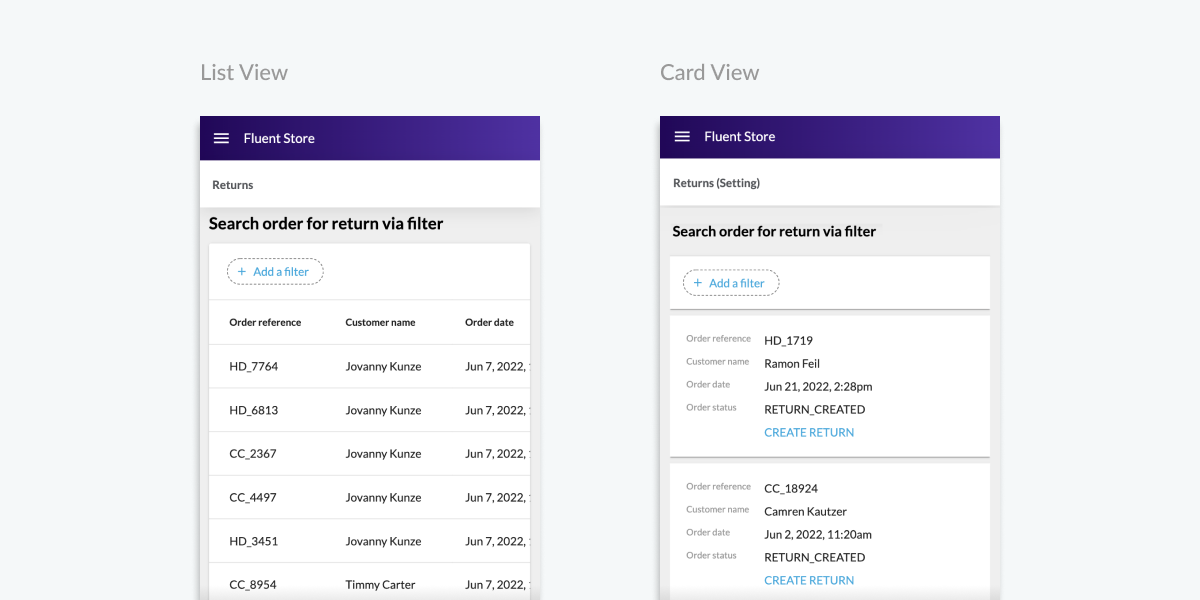Add a filter in the List View
This screenshot has height=600, width=1200.
[x=274, y=271]
